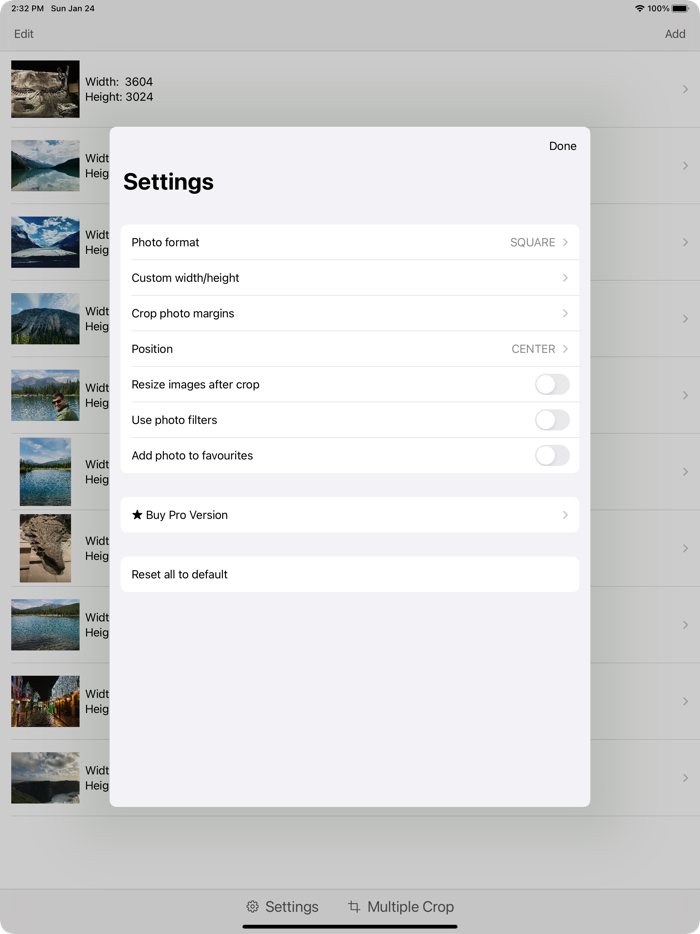Tap the Wi-Fi status icon
700x934 pixels.
tap(639, 8)
